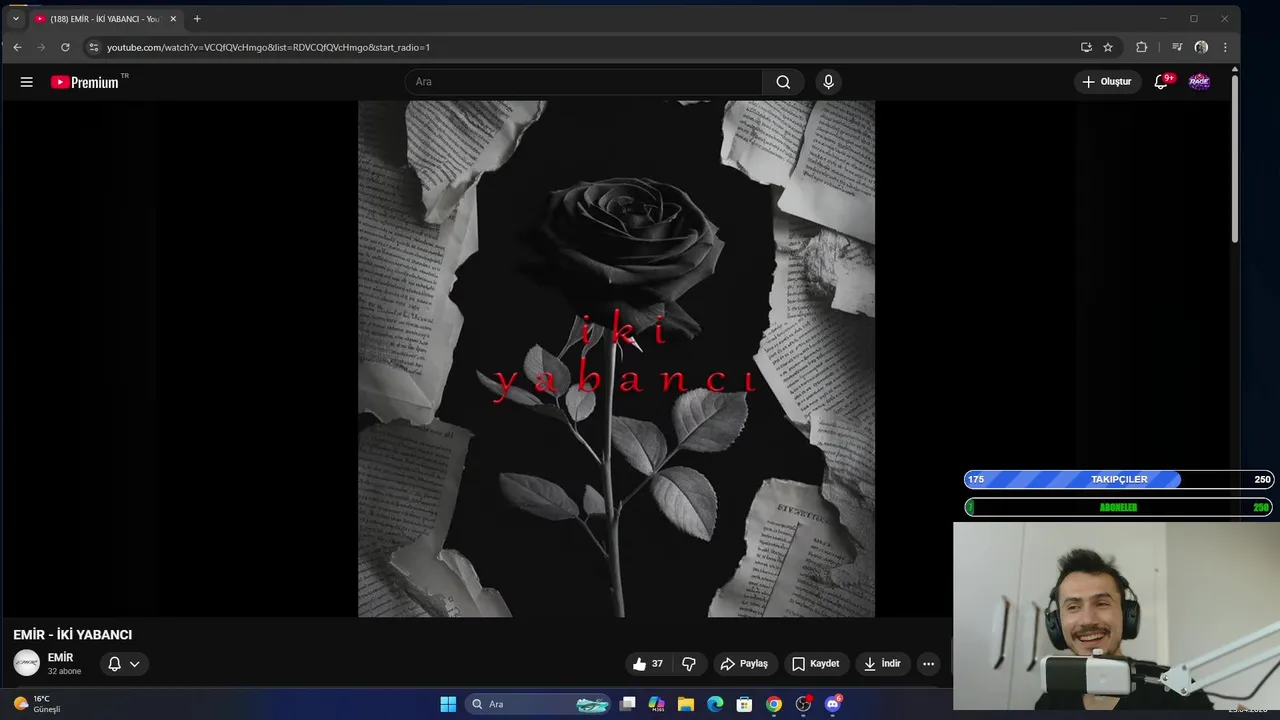Screen dimensions: 1280x720
Task: Go back with browser back arrow
Action: click(17, 47)
